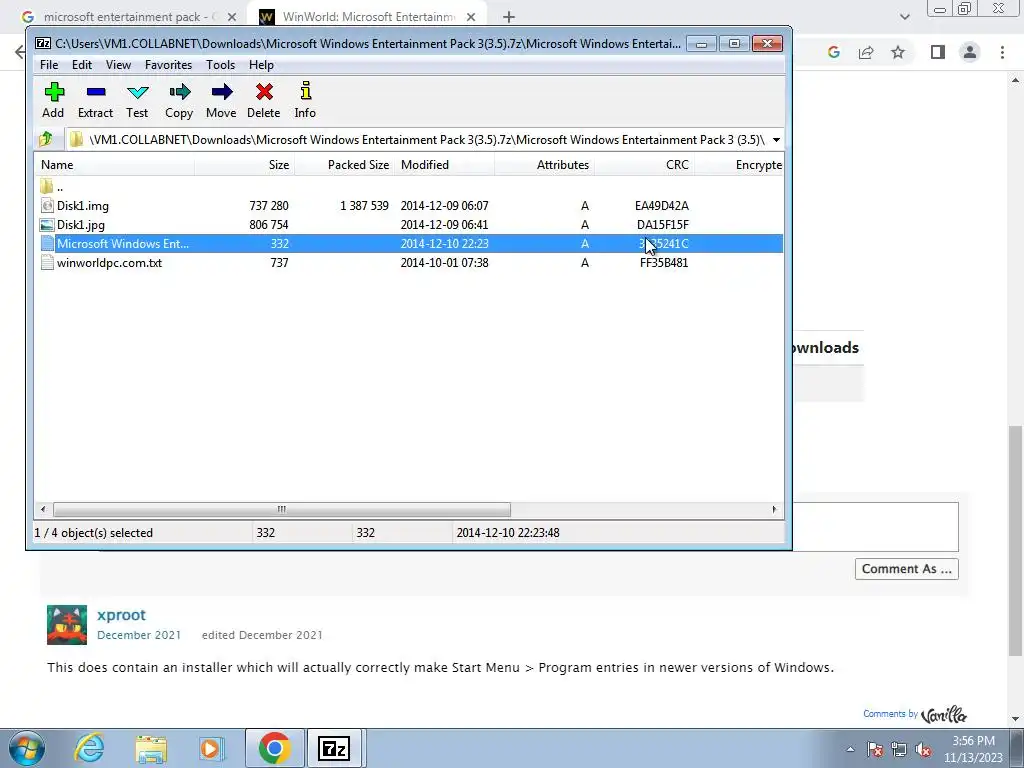Open the Info toolbar icon
This screenshot has width=1024, height=768.
click(x=305, y=91)
